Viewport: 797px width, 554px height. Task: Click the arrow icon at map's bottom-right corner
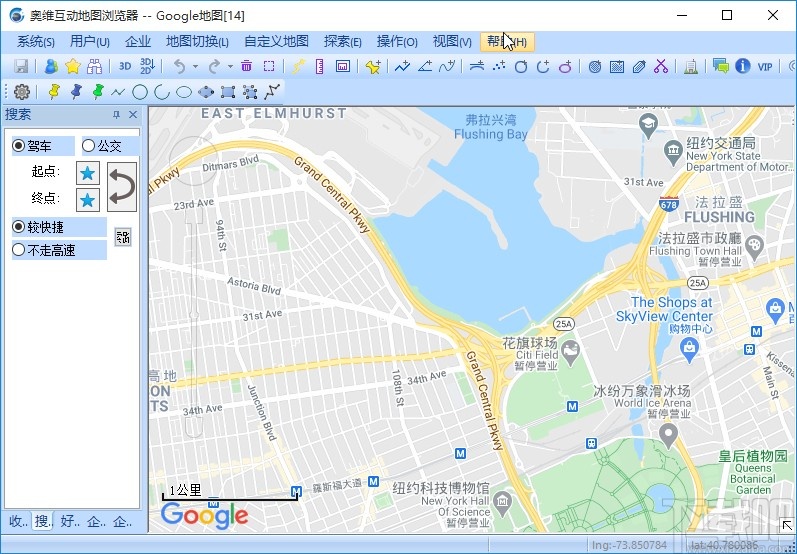click(x=786, y=526)
